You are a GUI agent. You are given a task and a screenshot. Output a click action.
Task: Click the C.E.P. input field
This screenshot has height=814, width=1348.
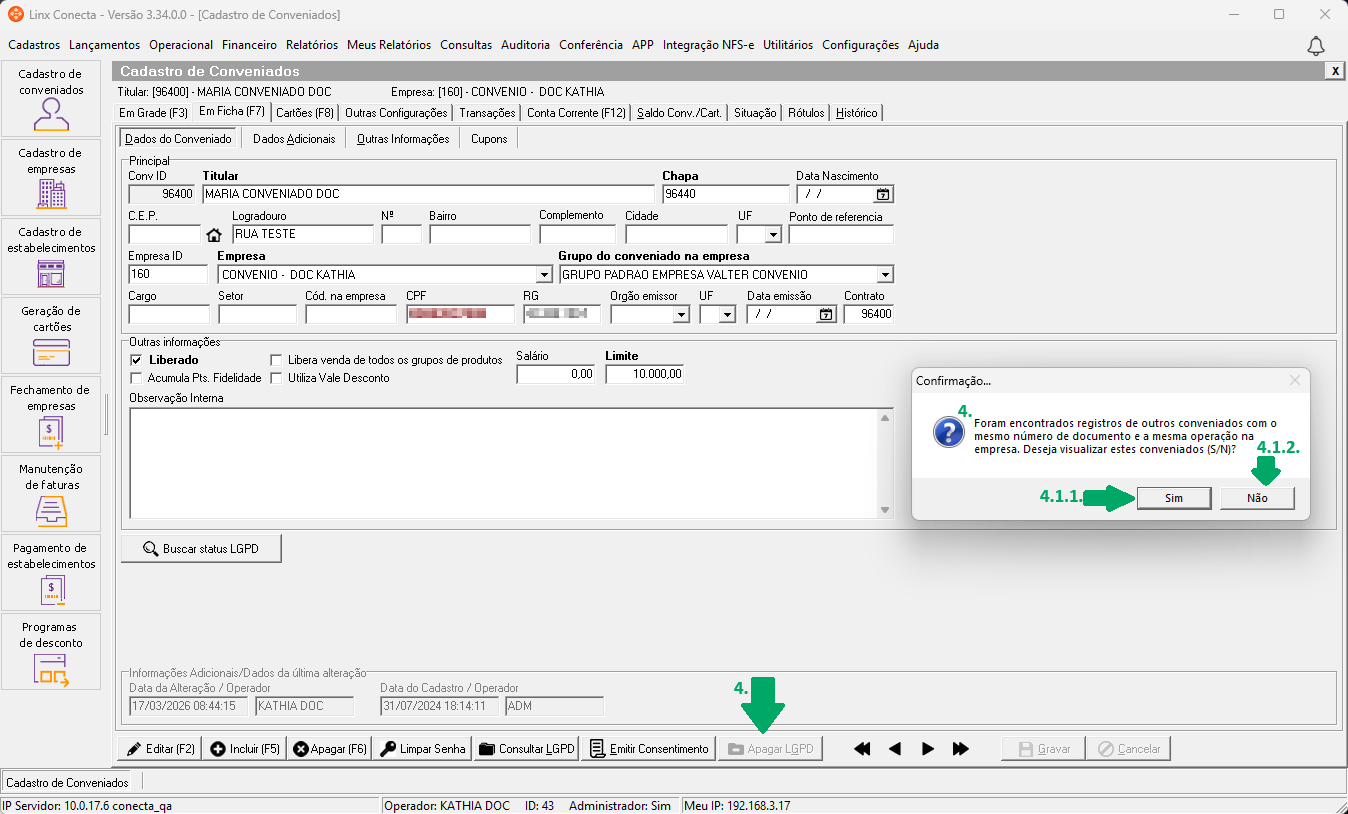tap(165, 235)
